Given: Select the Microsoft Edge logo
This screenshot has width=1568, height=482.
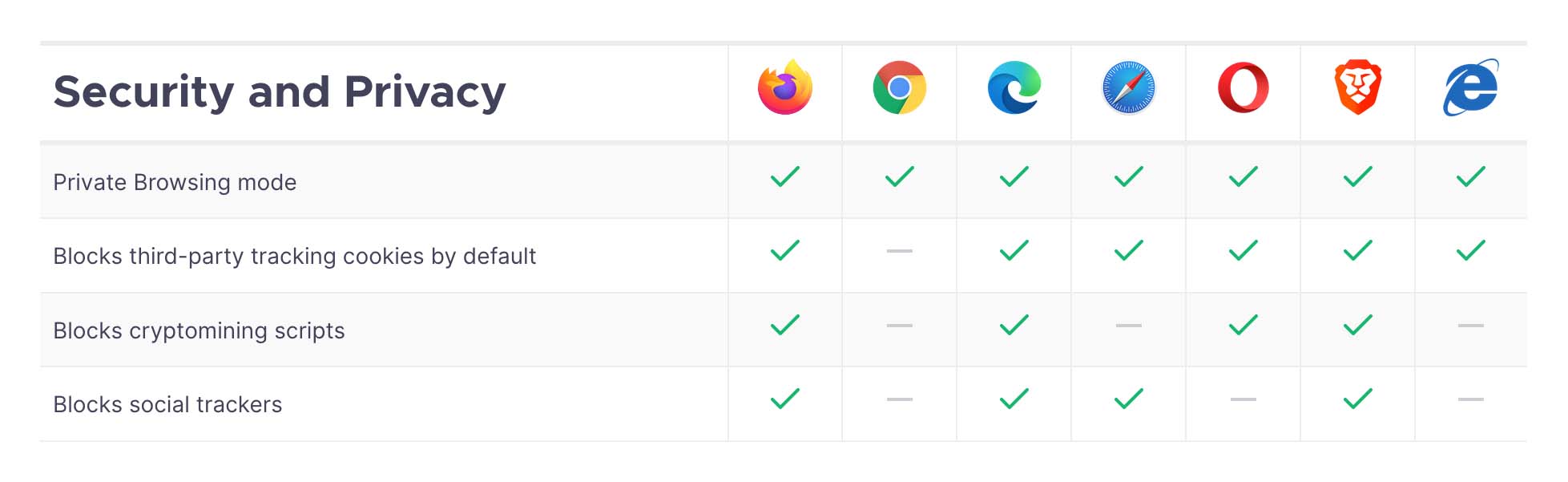Looking at the screenshot, I should pyautogui.click(x=1014, y=87).
